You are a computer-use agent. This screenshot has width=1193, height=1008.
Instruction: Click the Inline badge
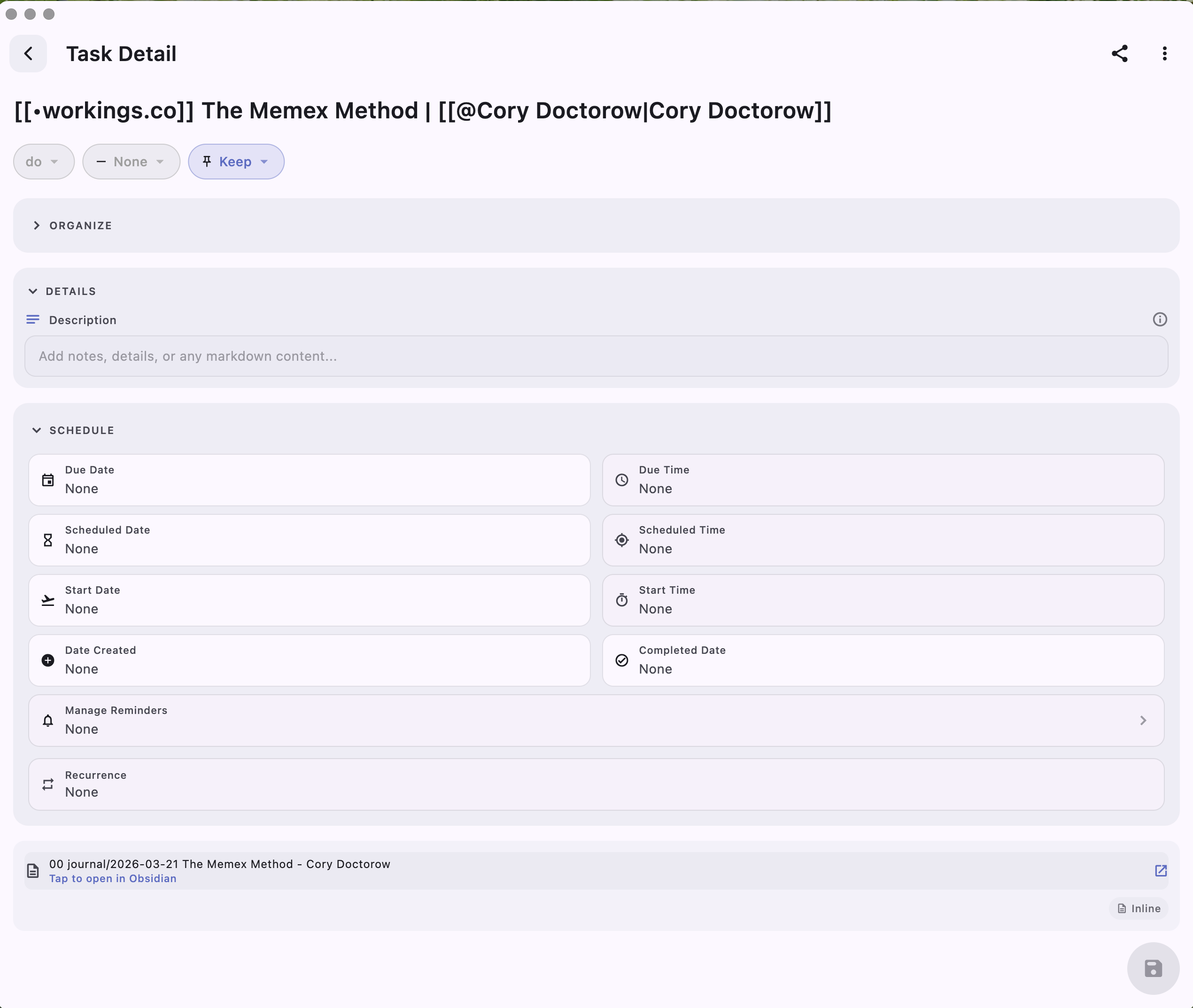pos(1138,908)
